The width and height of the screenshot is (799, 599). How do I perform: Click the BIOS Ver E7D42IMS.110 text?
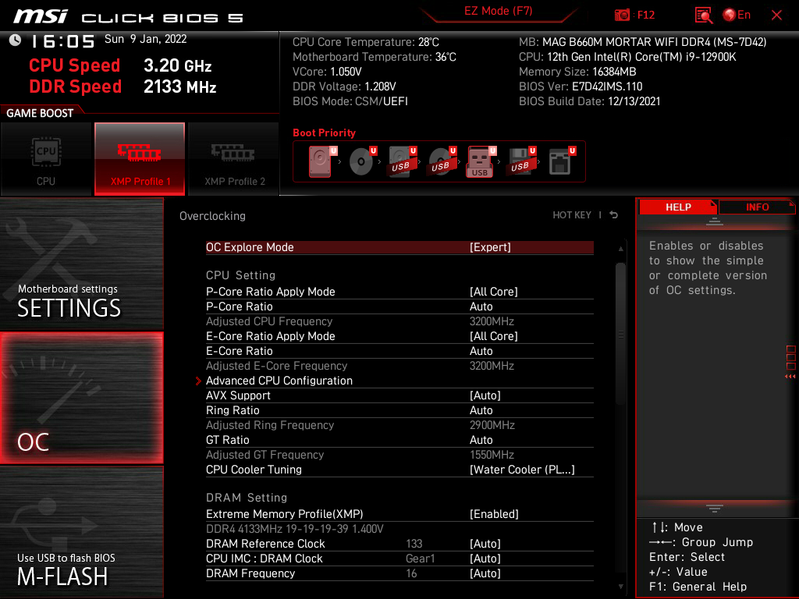[580, 87]
